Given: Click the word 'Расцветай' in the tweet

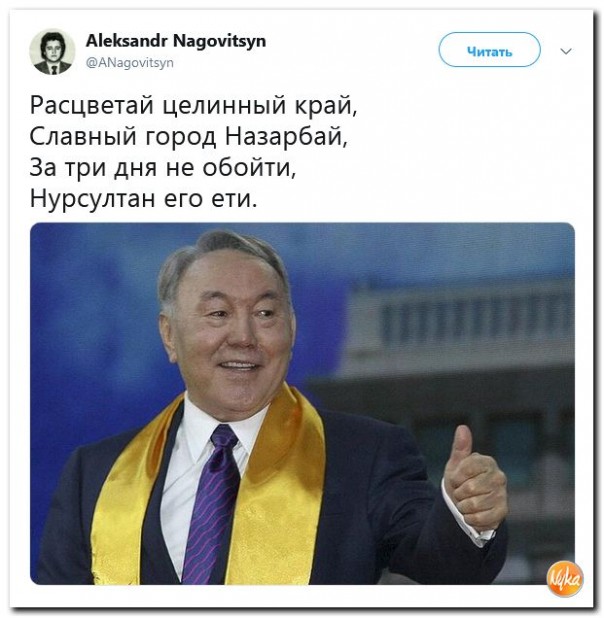Looking at the screenshot, I should pyautogui.click(x=92, y=105).
